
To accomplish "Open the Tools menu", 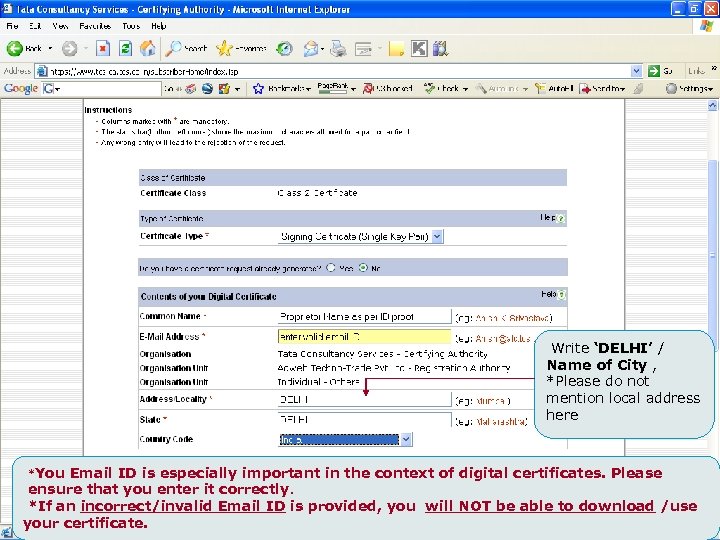I will (131, 26).
